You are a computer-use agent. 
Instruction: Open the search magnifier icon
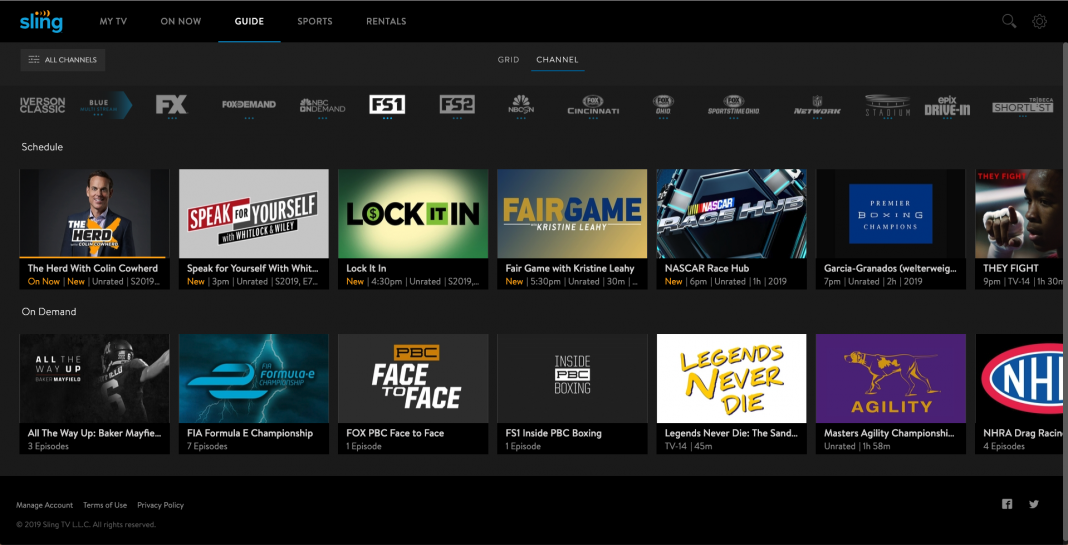1009,21
